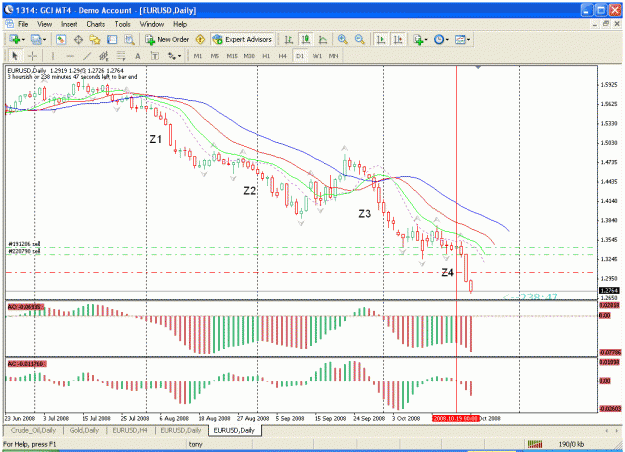Screen dimensions: 625x452
Task: Select the Z1 text label on chart
Action: click(155, 139)
